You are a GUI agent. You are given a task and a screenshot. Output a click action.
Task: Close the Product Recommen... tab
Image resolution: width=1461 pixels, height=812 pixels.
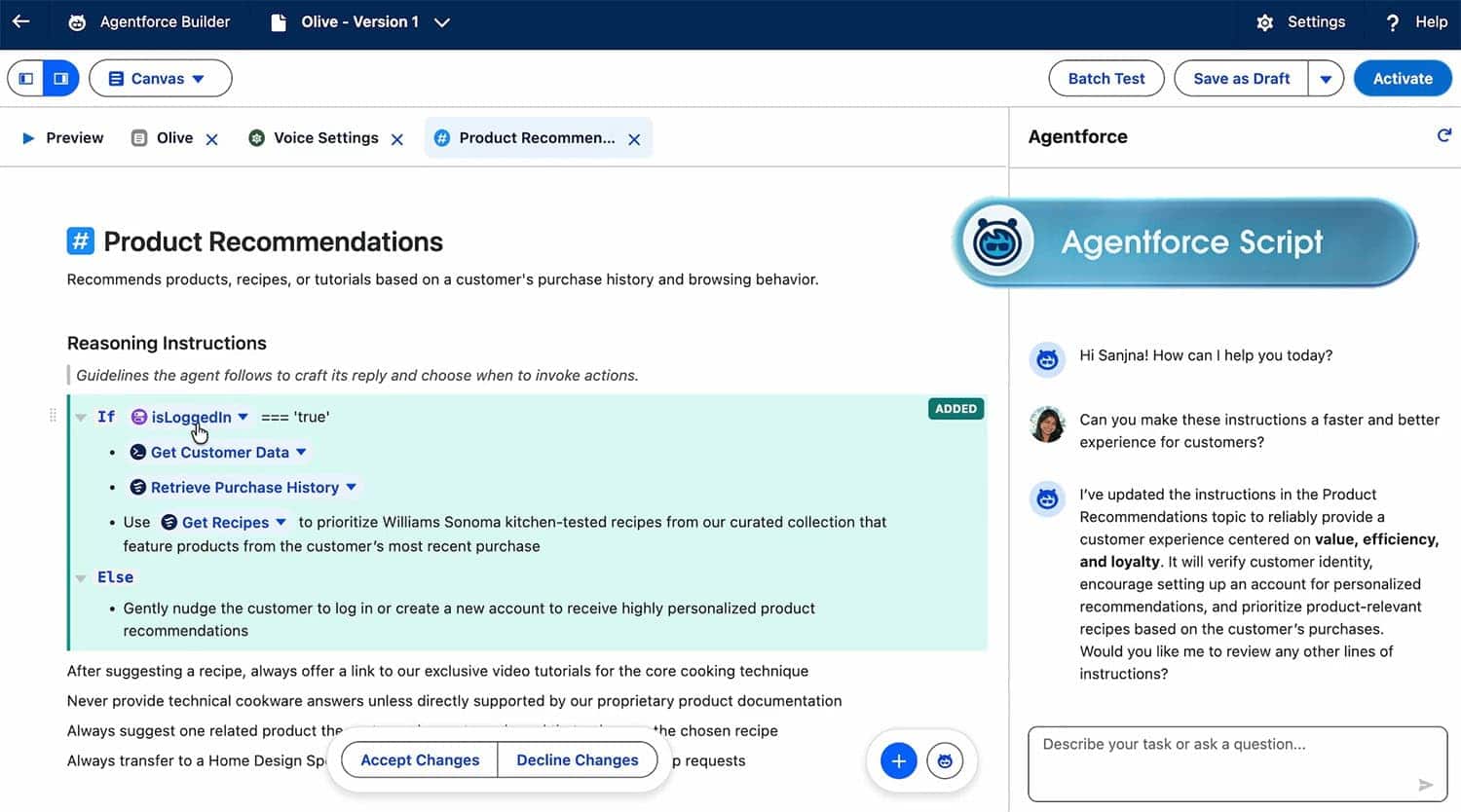pyautogui.click(x=634, y=139)
